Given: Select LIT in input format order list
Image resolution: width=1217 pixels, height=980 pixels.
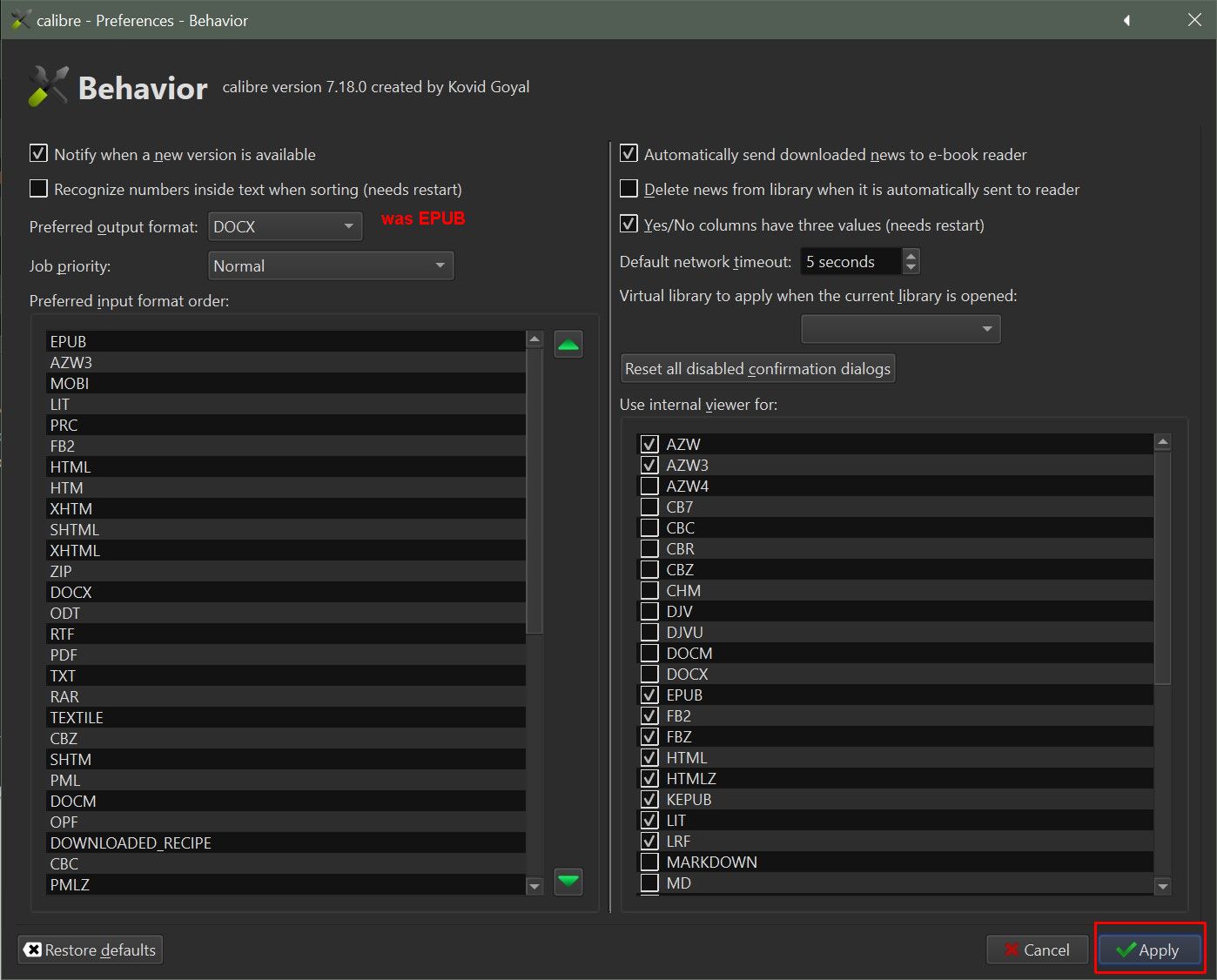Looking at the screenshot, I should pos(286,404).
